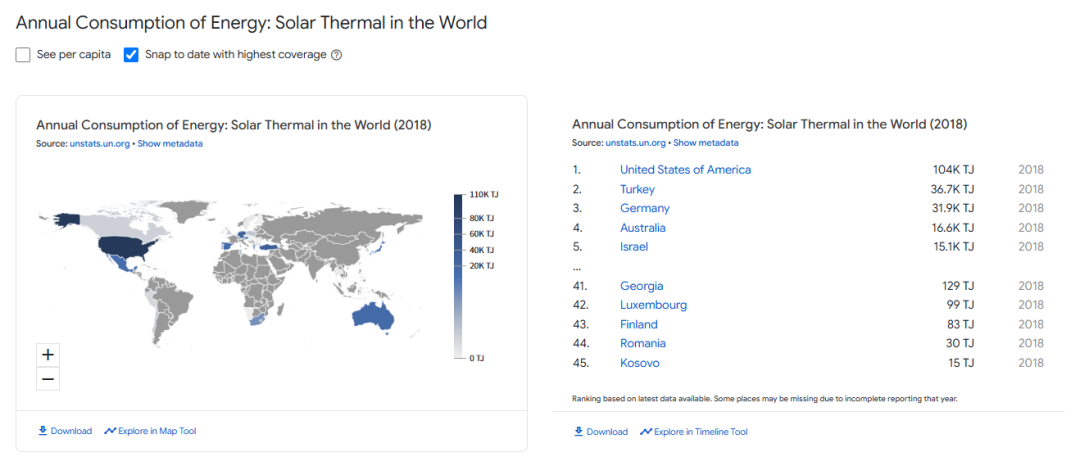
Task: Zoom in on the map with plus button
Action: tap(48, 355)
